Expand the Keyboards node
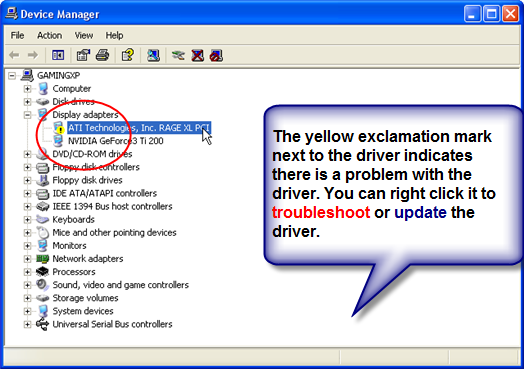 click(27, 220)
